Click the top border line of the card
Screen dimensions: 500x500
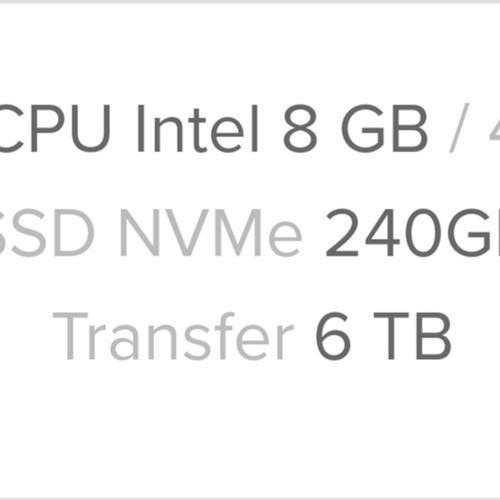(250, 2)
